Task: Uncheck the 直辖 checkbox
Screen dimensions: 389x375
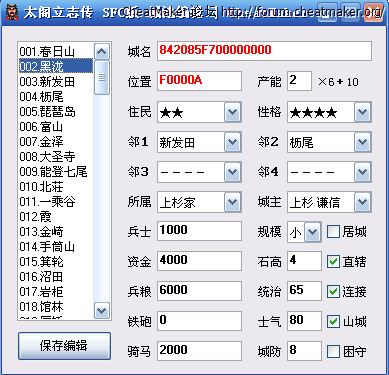Action: tap(333, 262)
